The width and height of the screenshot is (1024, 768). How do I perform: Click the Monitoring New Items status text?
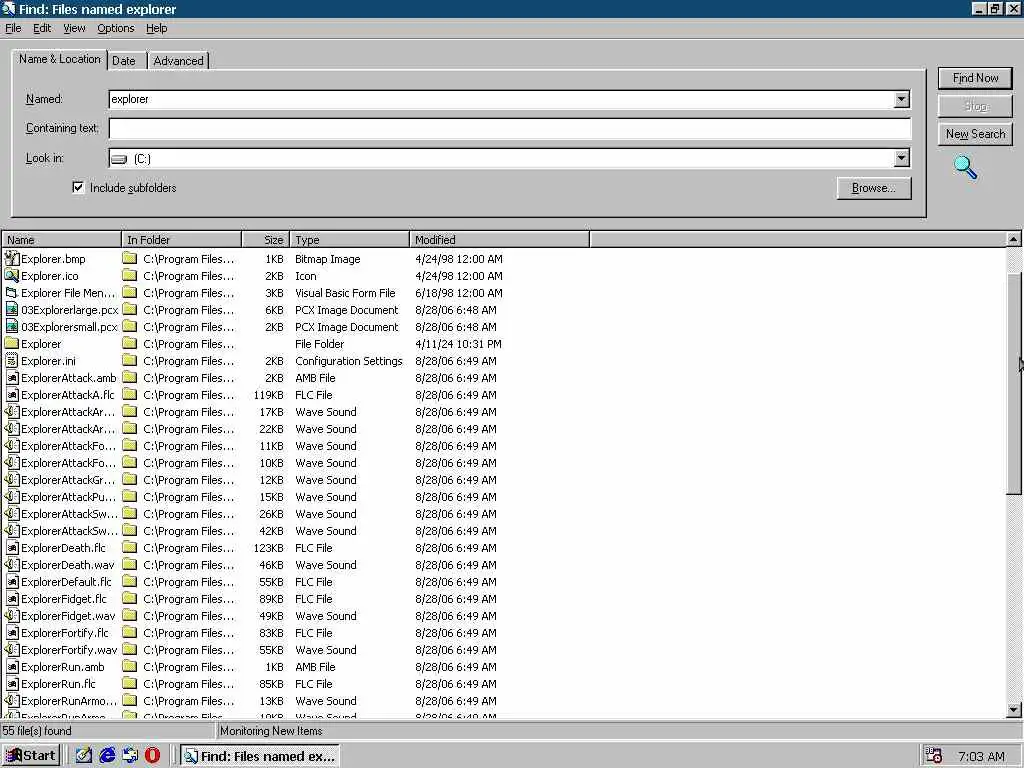271,731
